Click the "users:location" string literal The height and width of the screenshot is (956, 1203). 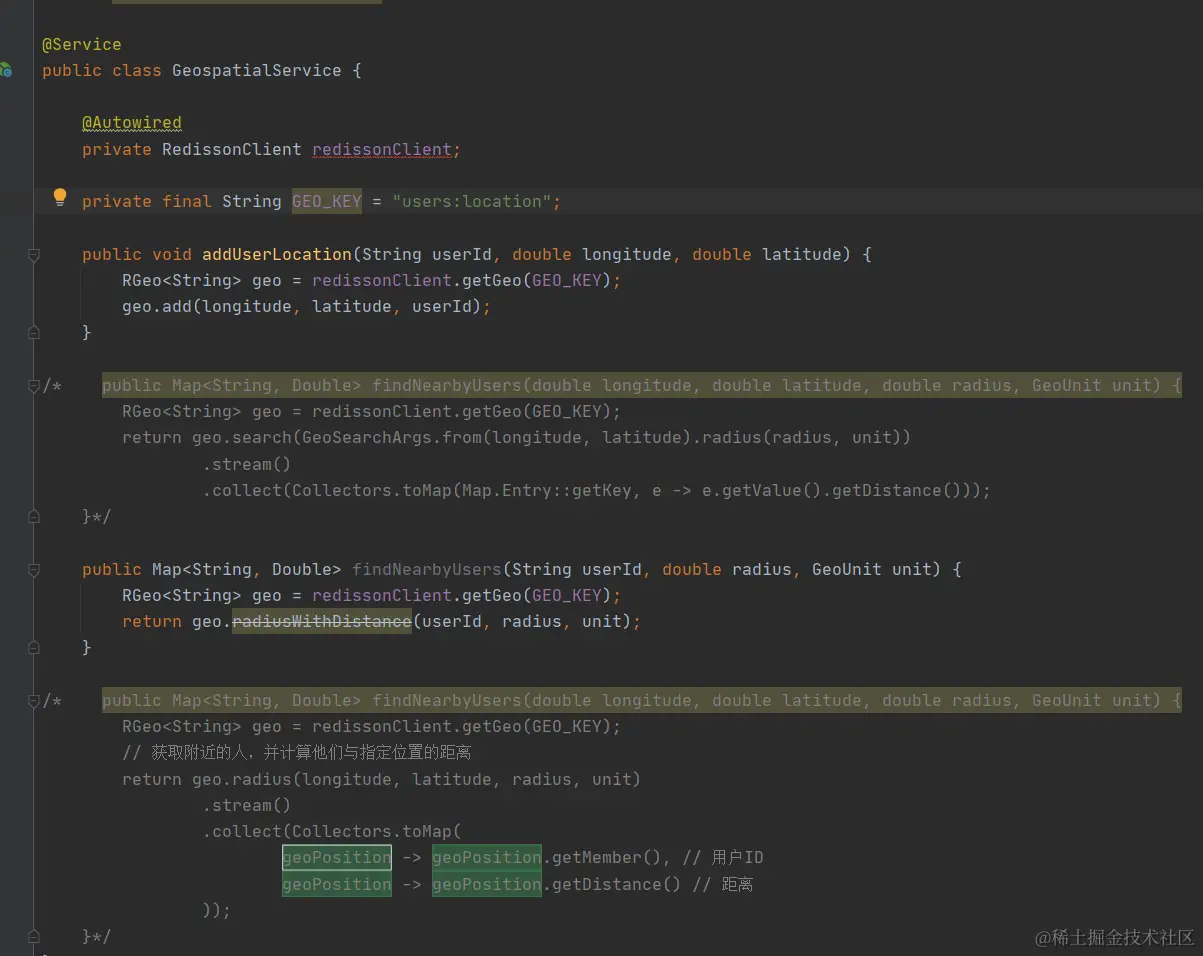coord(472,202)
